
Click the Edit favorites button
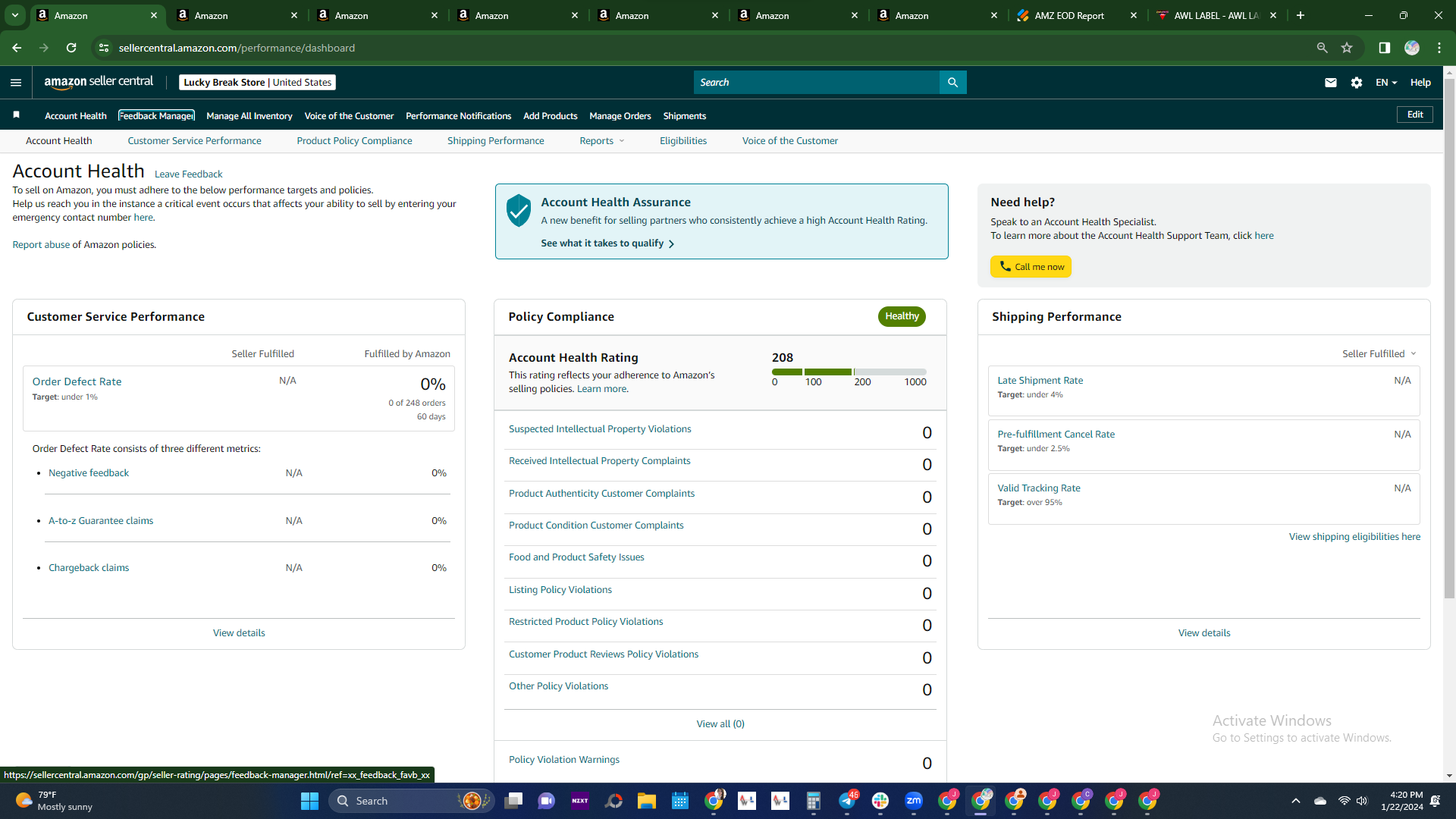coord(1415,115)
